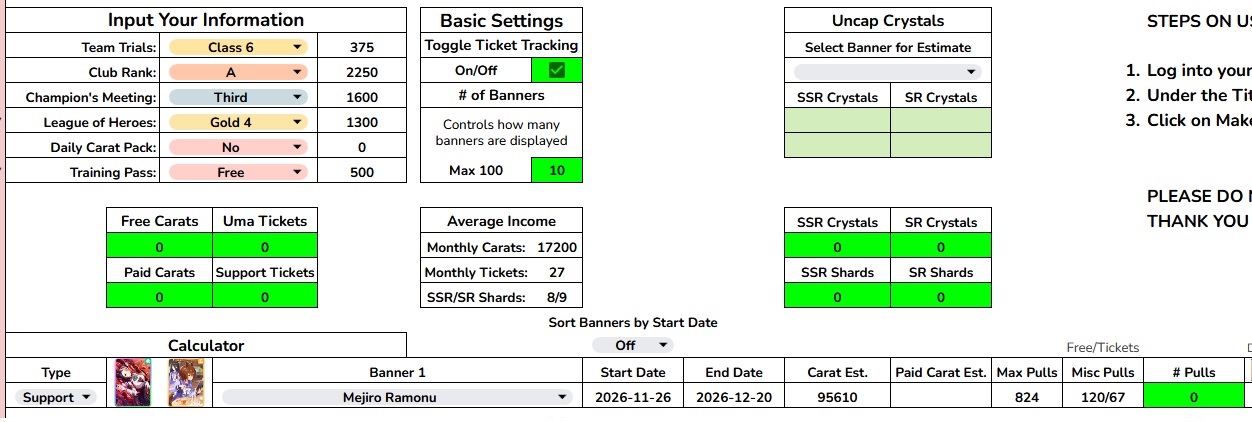Select the # Pulls value cell

click(1194, 397)
